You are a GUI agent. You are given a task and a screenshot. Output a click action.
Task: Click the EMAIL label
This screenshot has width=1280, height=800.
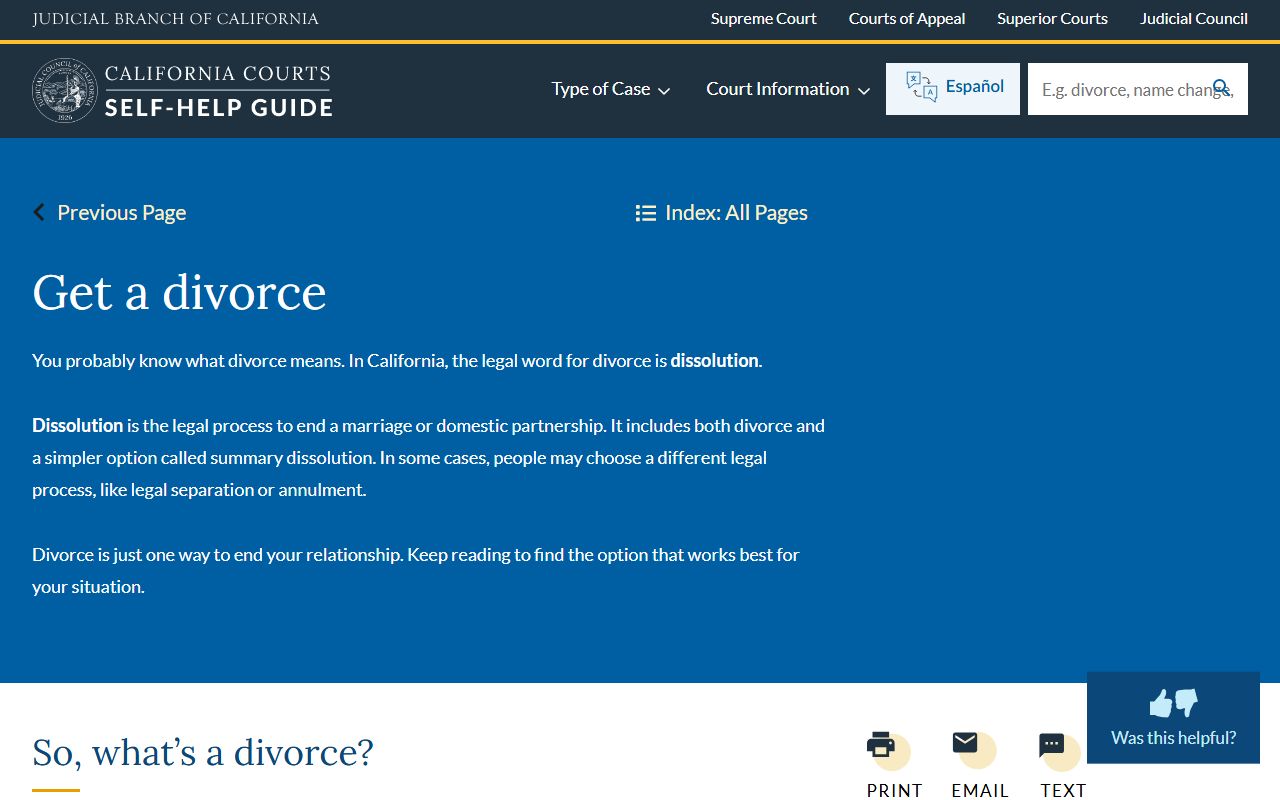[980, 790]
